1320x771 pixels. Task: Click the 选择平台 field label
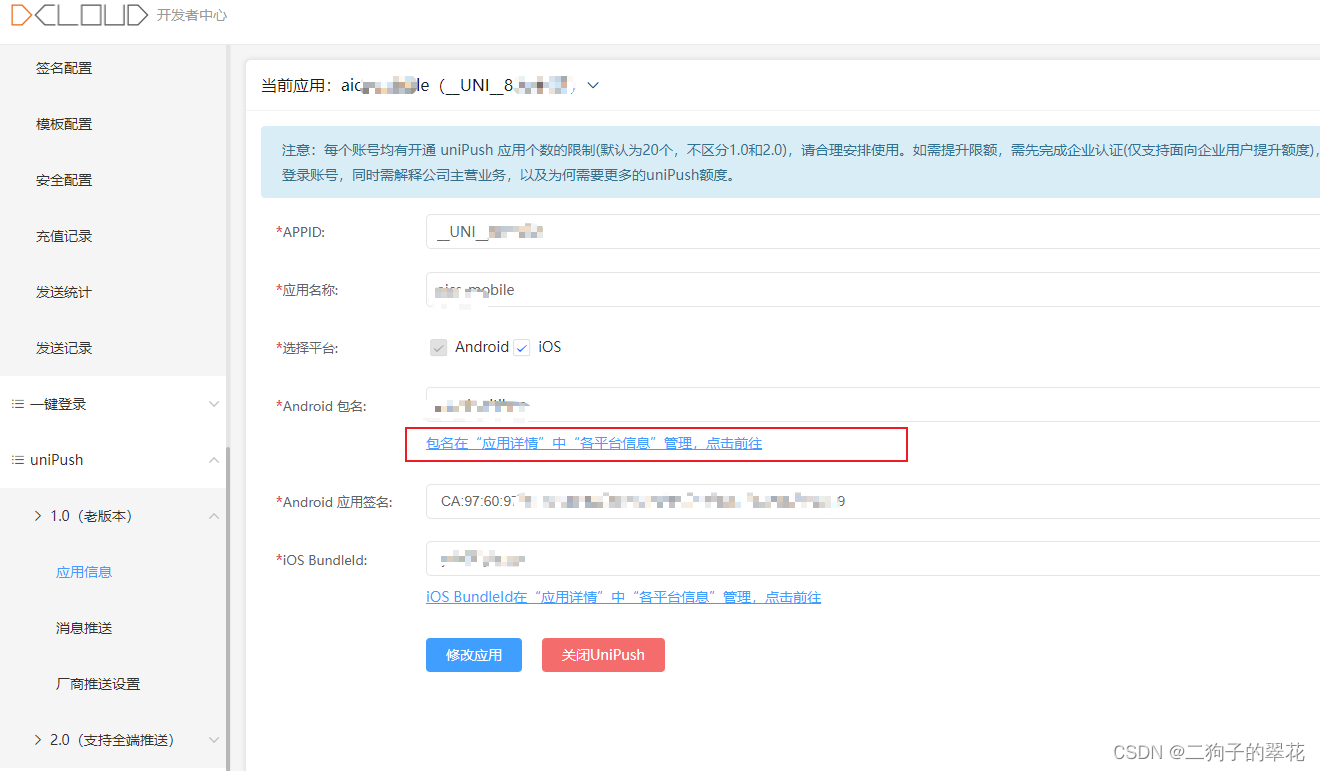307,348
